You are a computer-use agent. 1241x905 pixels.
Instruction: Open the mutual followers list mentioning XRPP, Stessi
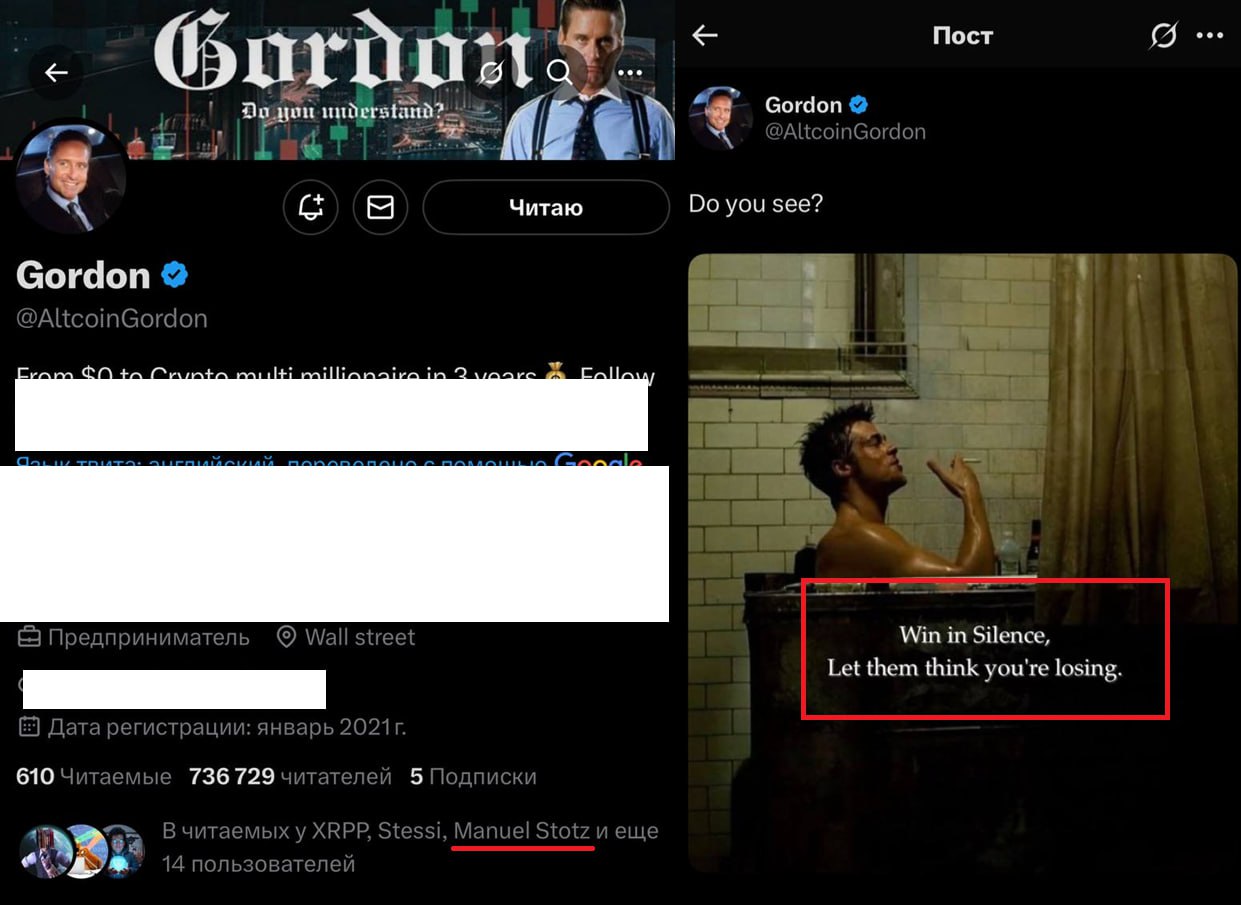[410, 847]
